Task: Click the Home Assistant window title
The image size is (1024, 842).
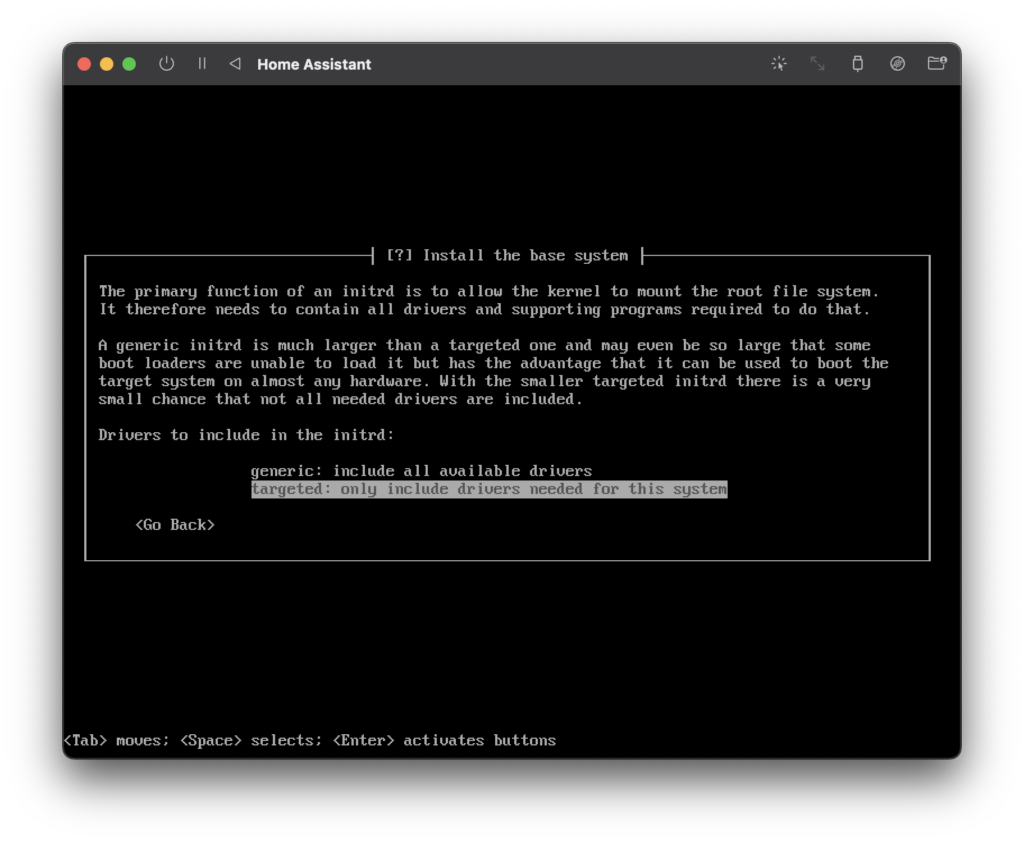Action: click(314, 64)
